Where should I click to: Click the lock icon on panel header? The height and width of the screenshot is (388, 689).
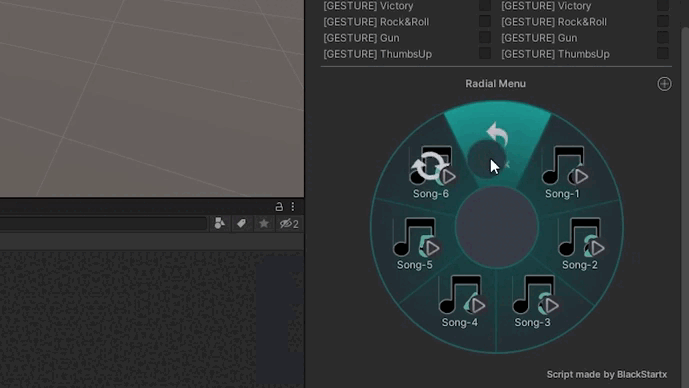tap(279, 207)
